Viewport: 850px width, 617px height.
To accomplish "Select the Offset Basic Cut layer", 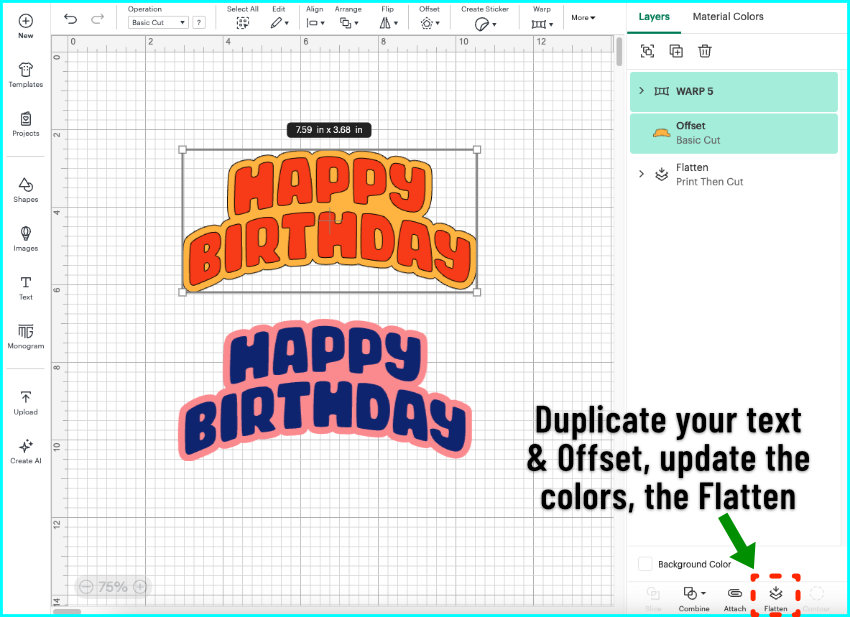I will [x=733, y=133].
